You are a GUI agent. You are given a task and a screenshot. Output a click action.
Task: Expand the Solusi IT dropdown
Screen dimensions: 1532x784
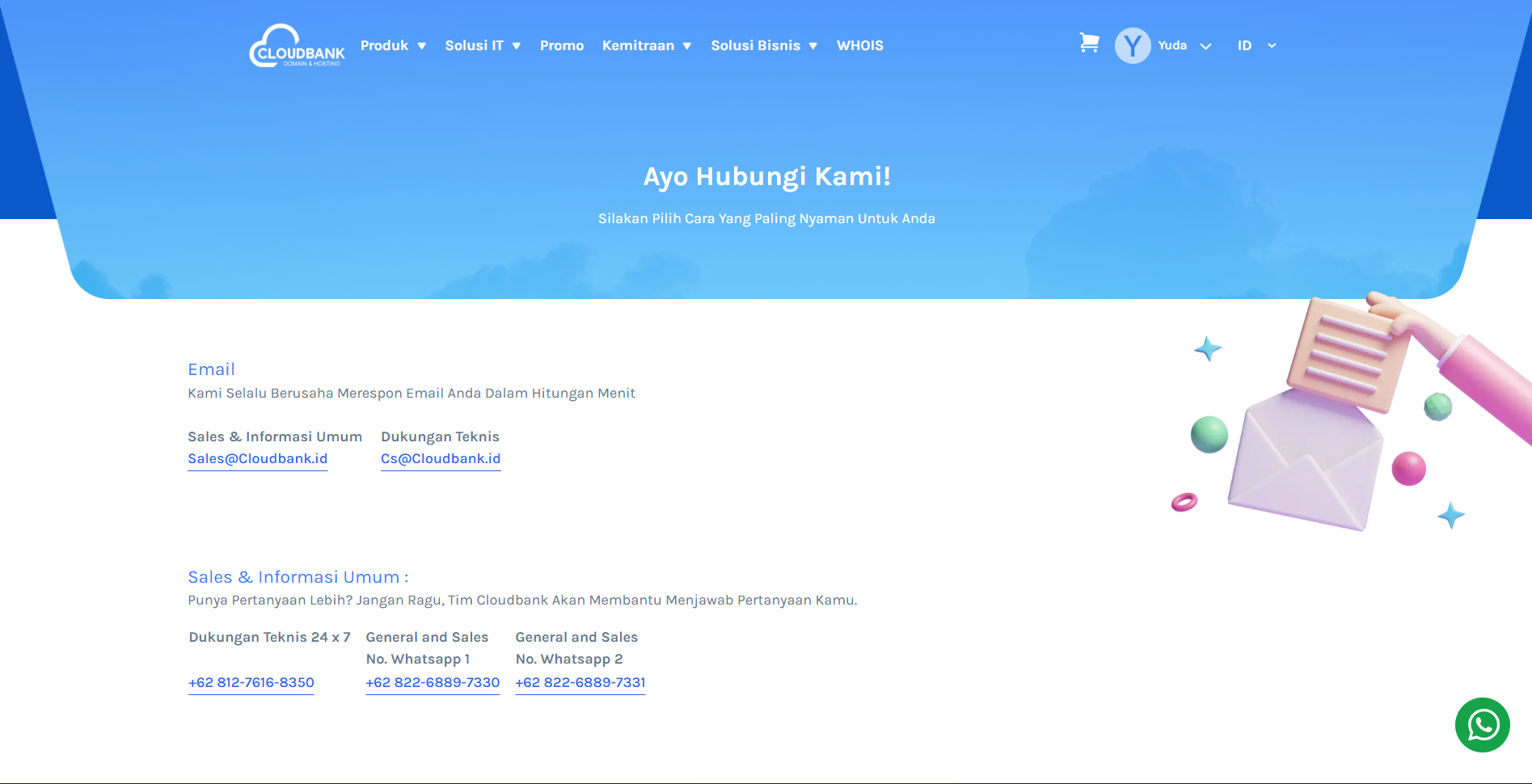click(482, 46)
